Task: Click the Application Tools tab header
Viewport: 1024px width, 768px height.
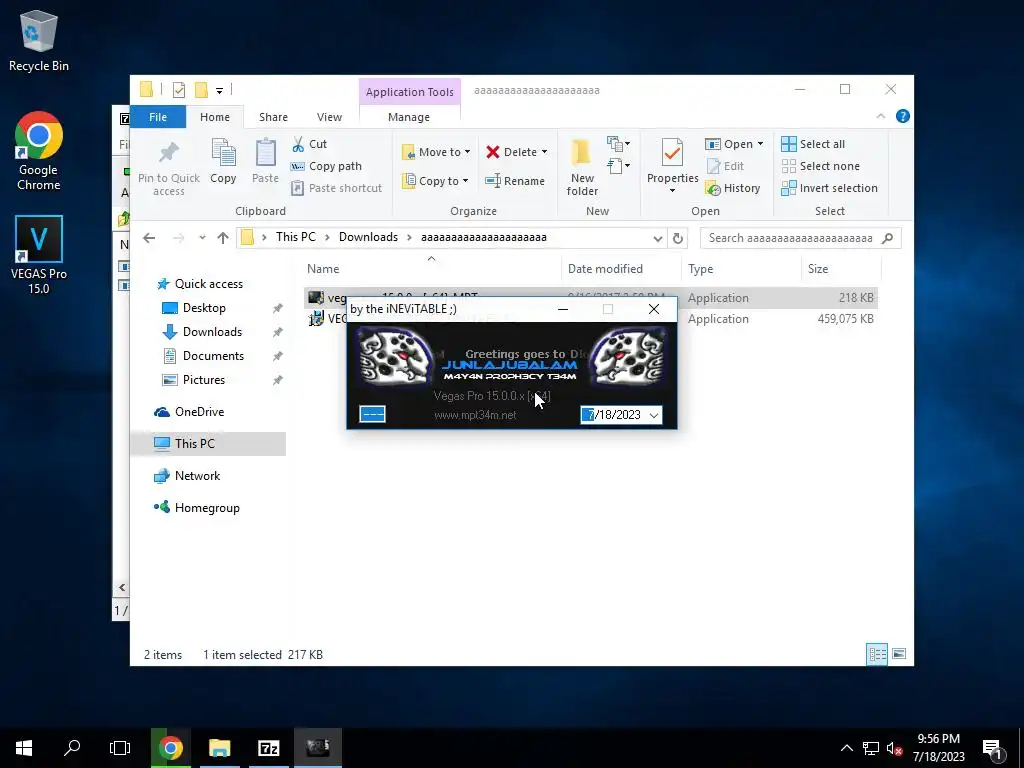Action: 409,92
